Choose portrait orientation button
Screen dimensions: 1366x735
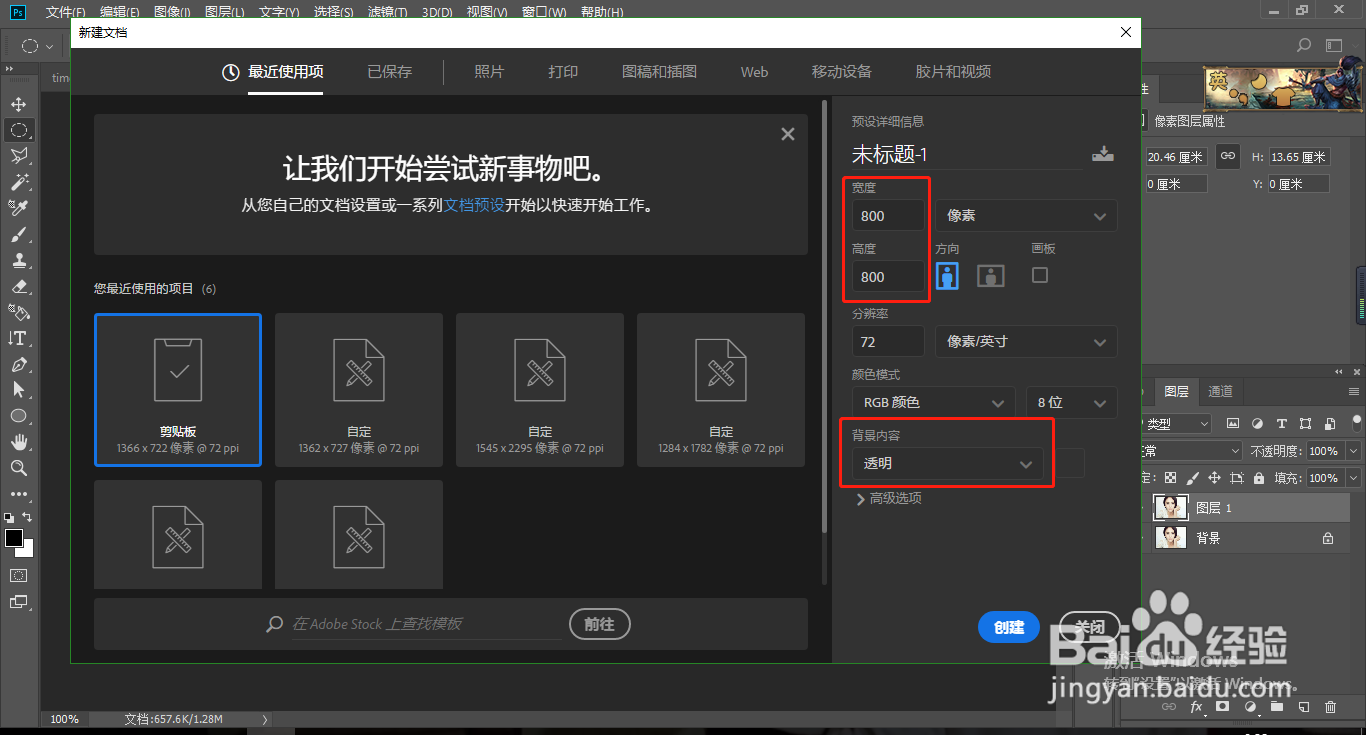(947, 276)
